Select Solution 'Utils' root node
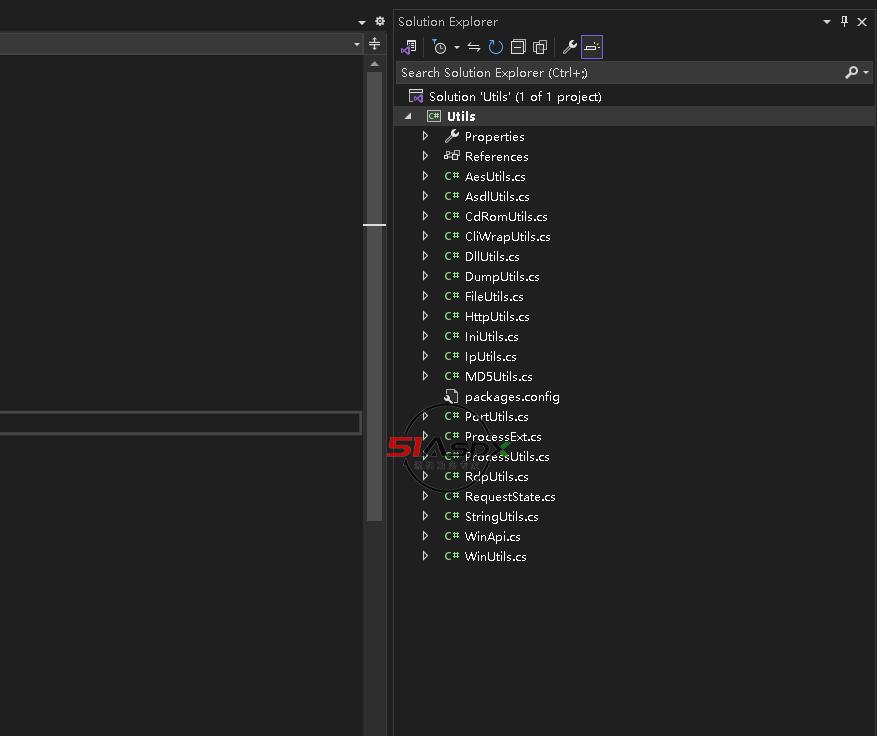This screenshot has height=736, width=877. [x=514, y=96]
